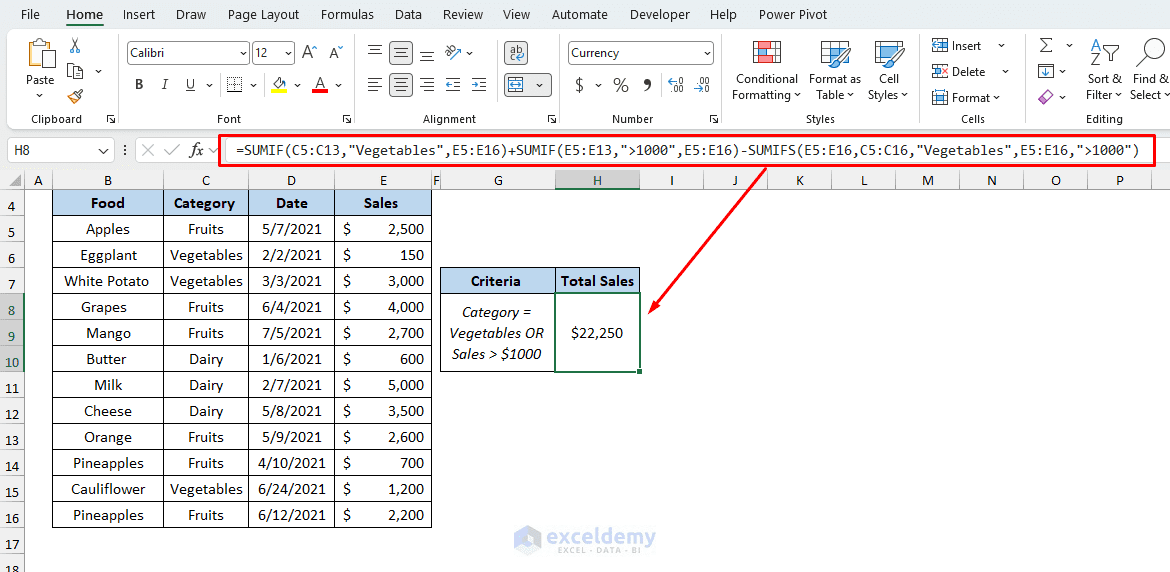Open Format as Table dropdown

click(x=834, y=70)
